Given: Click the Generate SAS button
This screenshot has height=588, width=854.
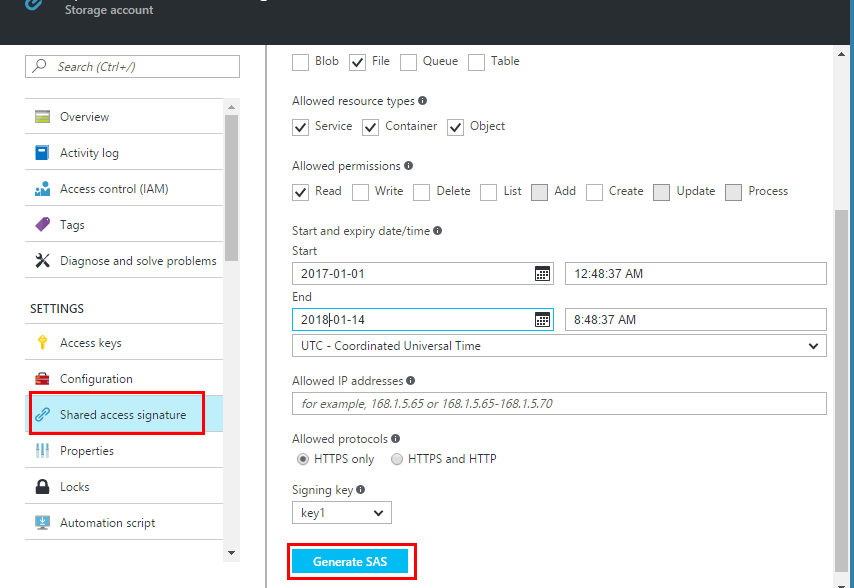Looking at the screenshot, I should (350, 561).
